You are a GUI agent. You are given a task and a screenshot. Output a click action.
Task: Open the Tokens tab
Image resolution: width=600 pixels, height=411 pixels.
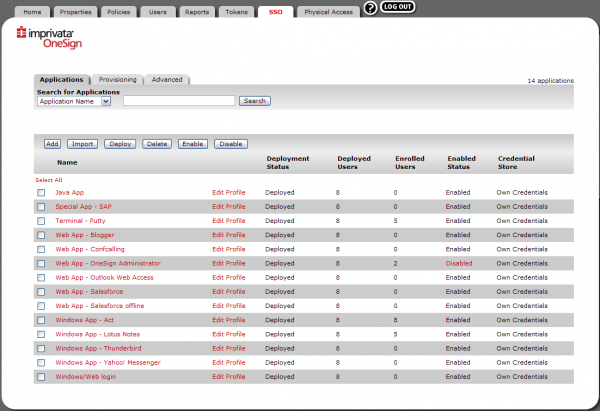click(236, 12)
